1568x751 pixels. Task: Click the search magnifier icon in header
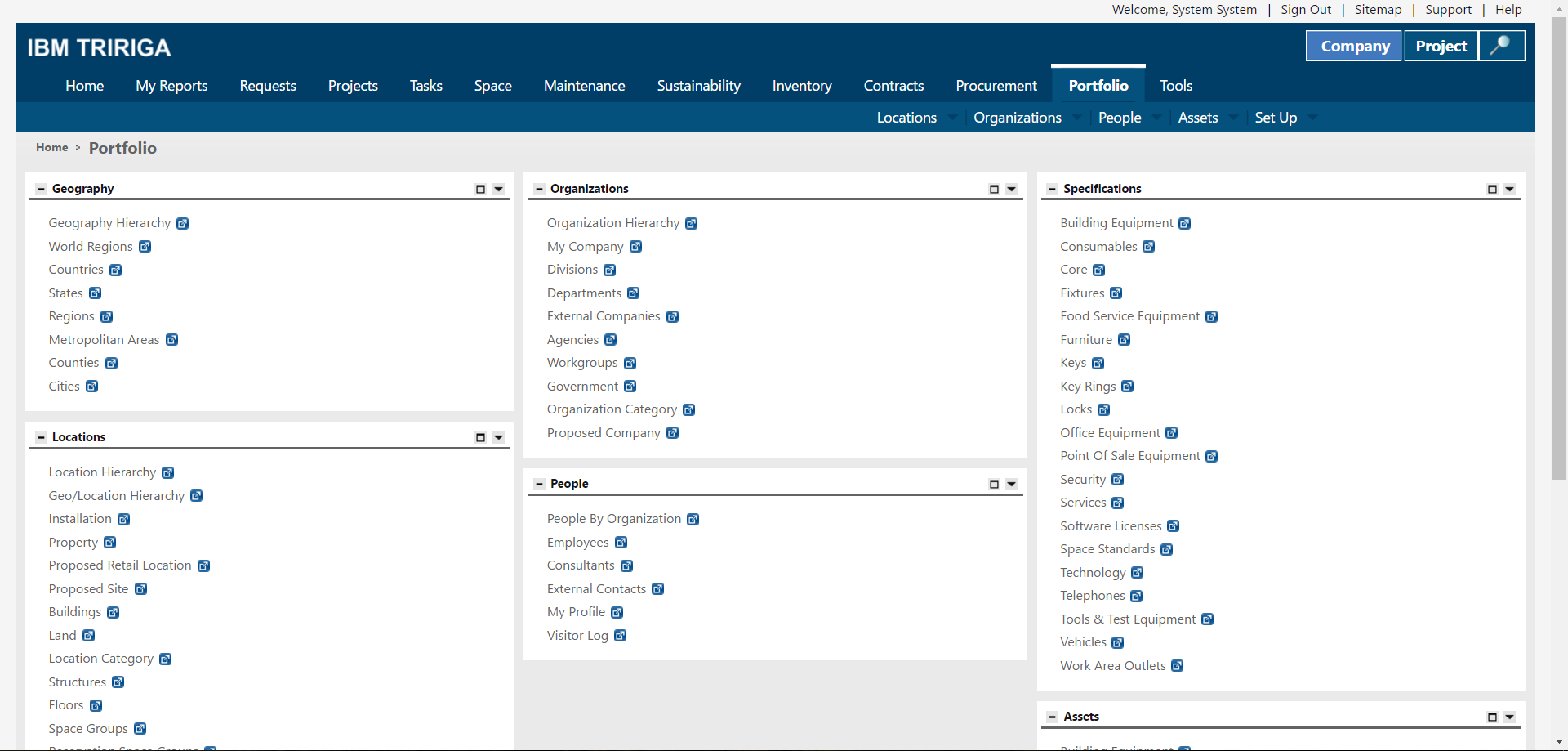[1502, 46]
